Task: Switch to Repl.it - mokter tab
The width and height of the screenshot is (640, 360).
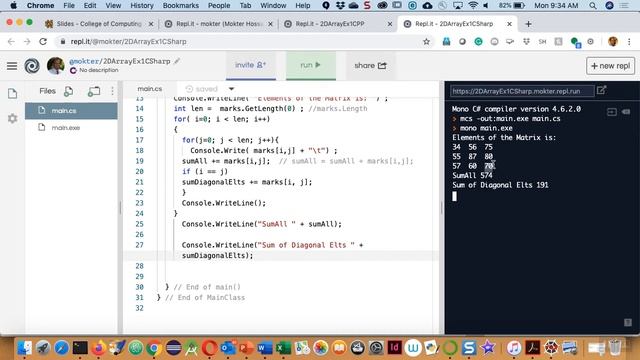Action: tap(219, 24)
